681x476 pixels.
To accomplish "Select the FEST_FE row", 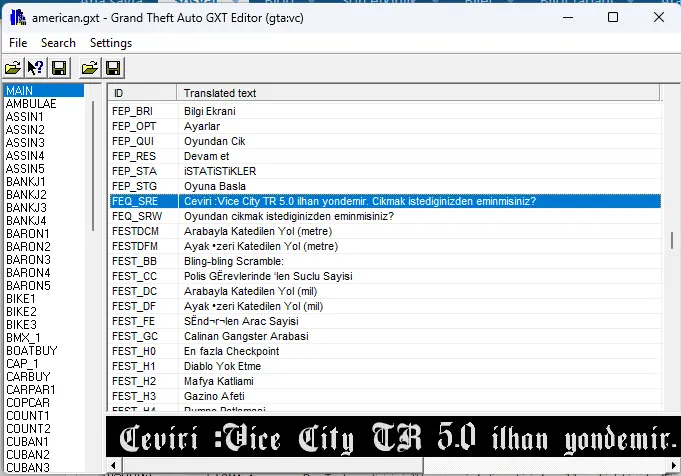I will click(385, 321).
